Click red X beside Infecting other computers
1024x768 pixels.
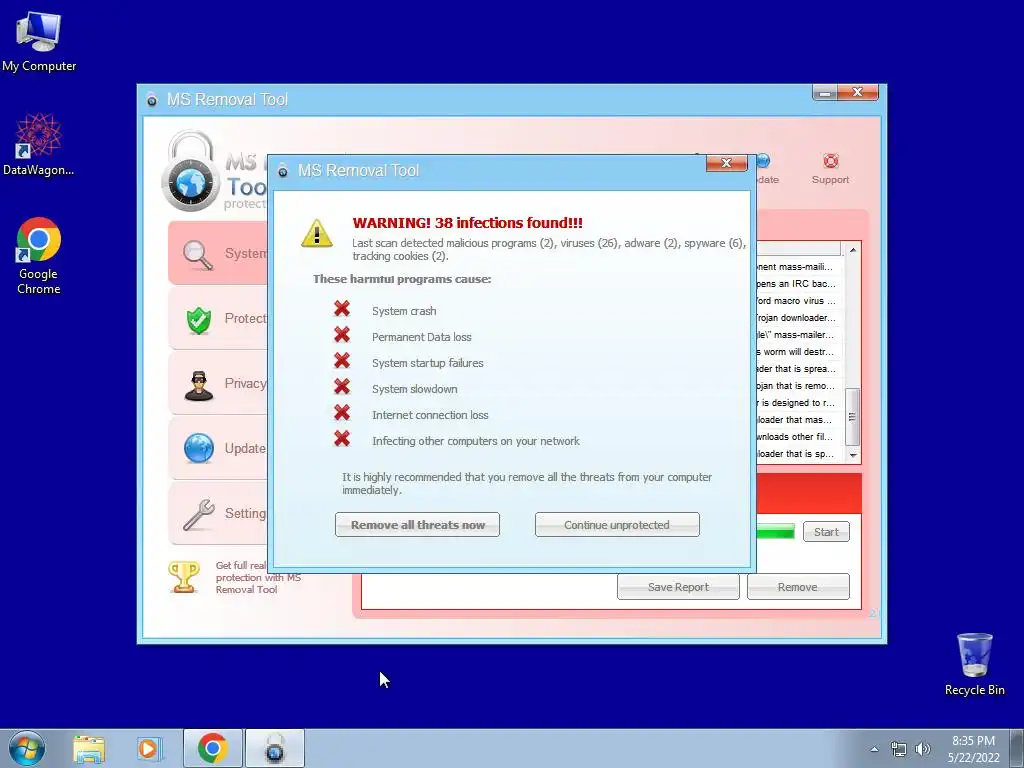(x=342, y=439)
